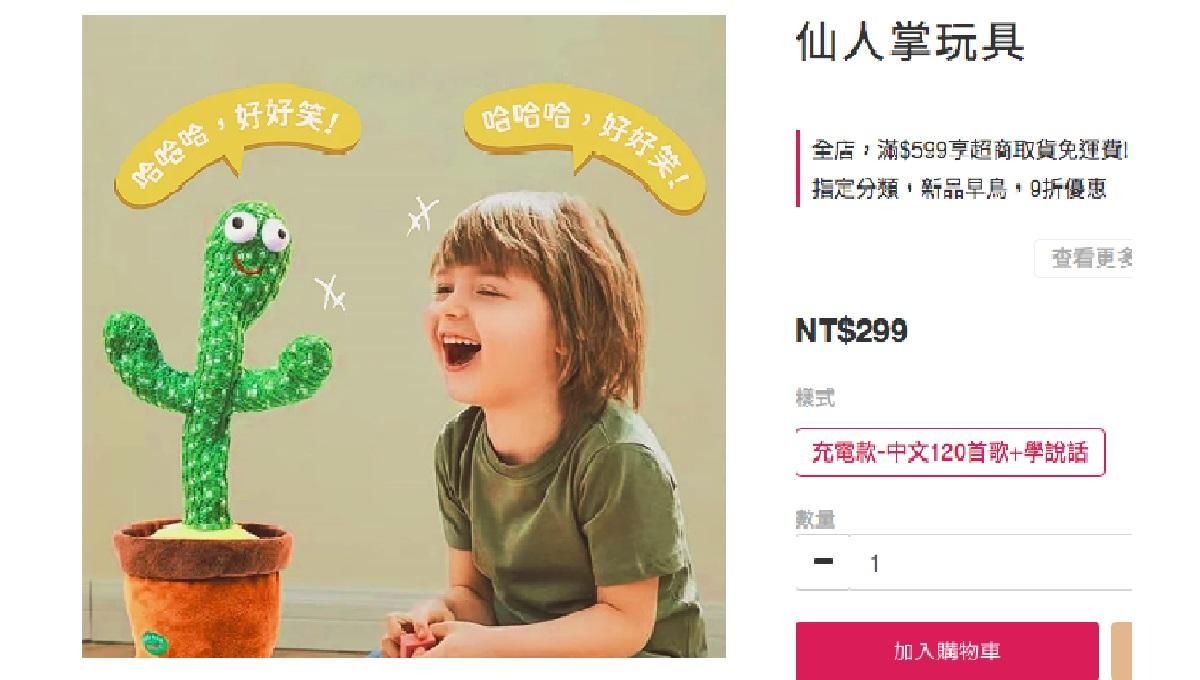Click the white sparkle mark beside child's head
1200x680 pixels.
pos(423,214)
